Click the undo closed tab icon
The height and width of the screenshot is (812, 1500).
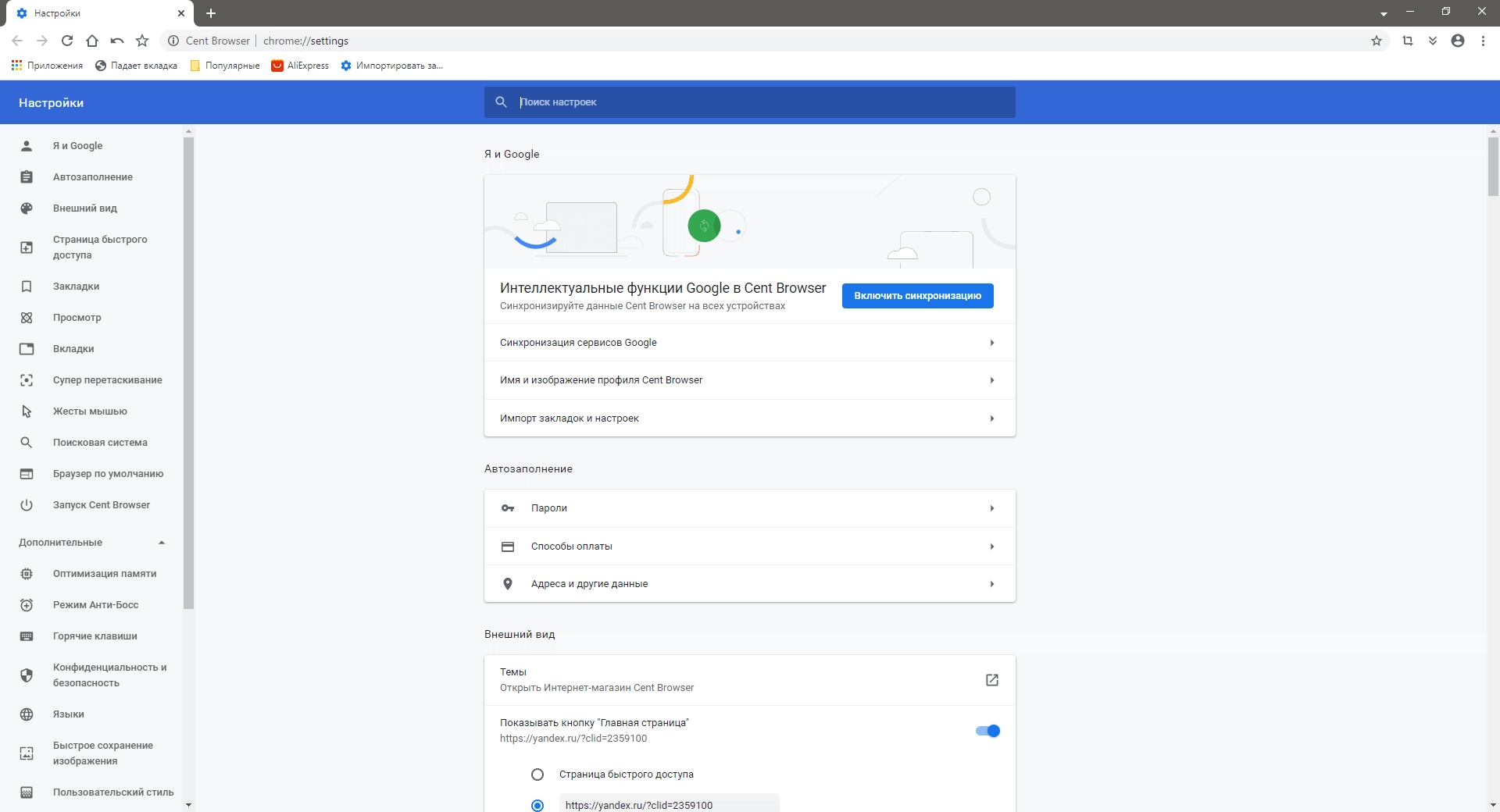point(117,41)
